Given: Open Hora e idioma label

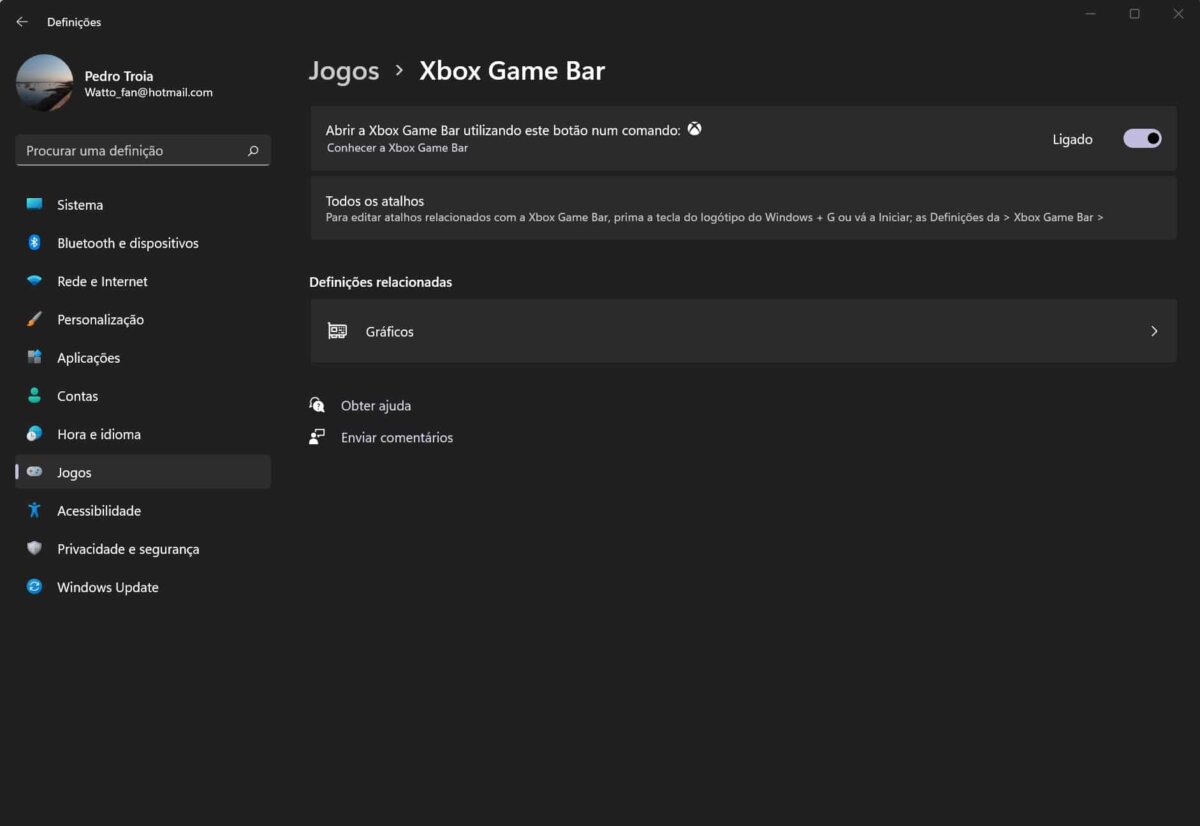Looking at the screenshot, I should click(x=99, y=434).
